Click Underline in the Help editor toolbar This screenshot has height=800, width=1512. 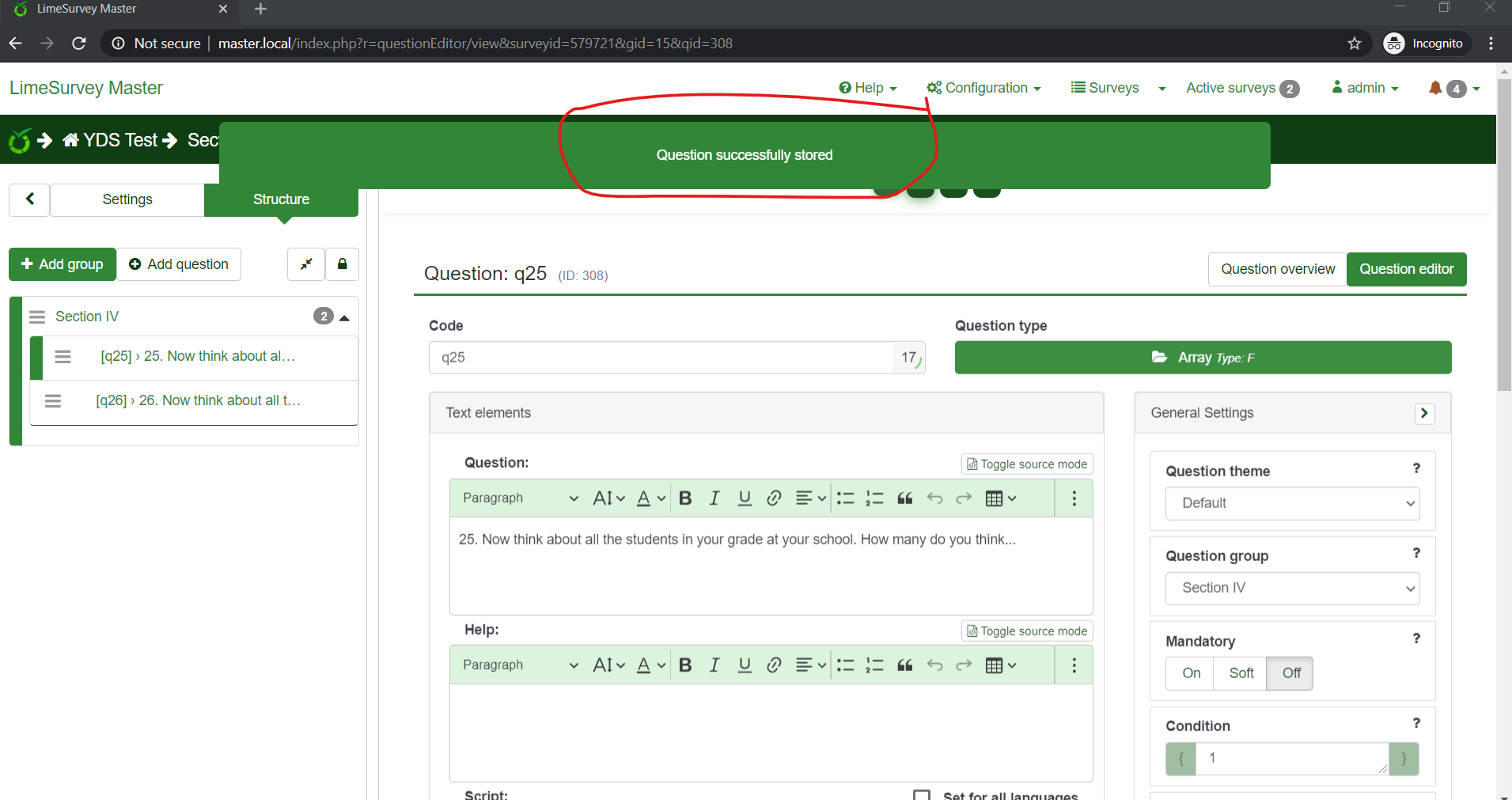[x=745, y=665]
